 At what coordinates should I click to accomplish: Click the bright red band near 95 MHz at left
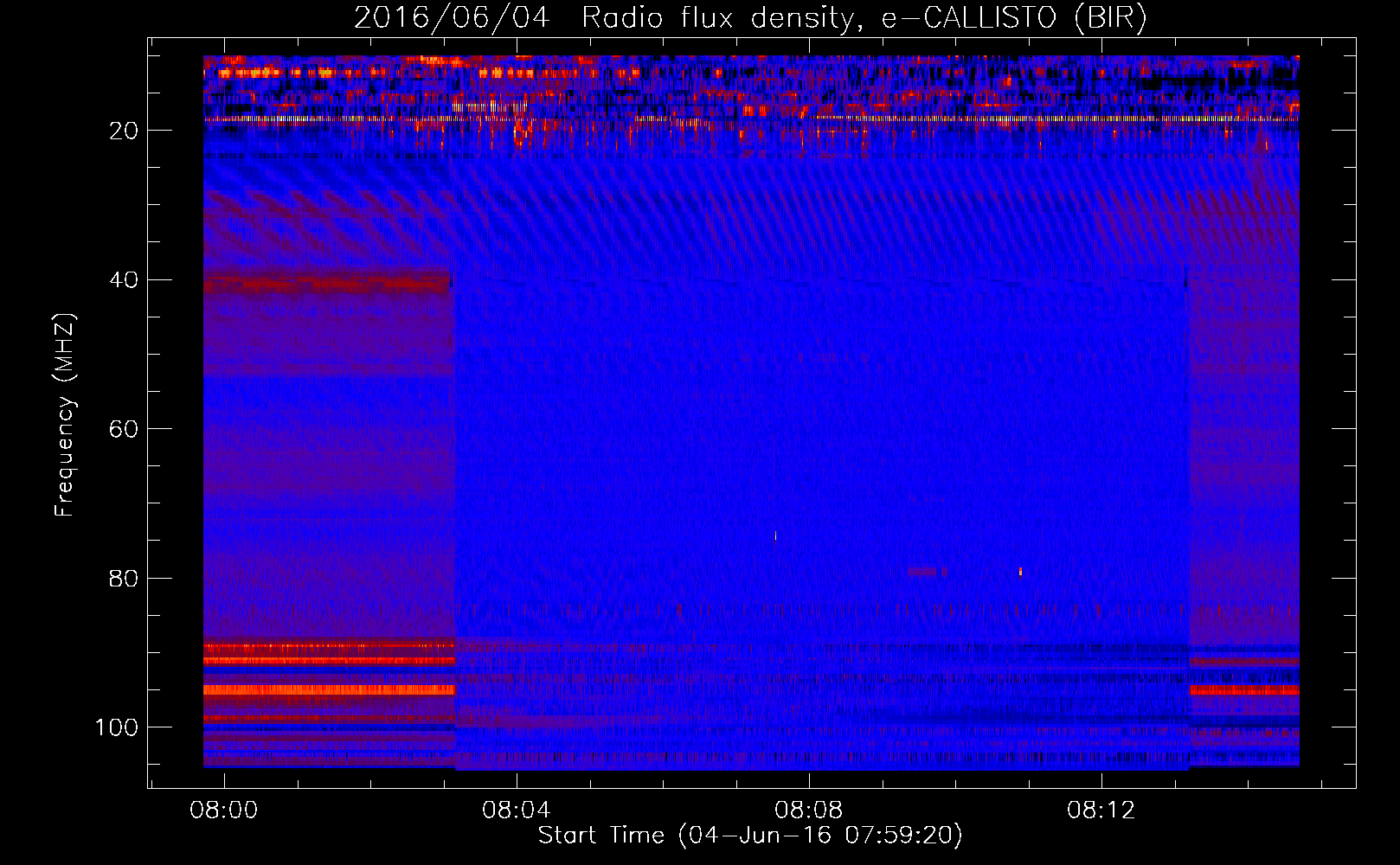(329, 690)
